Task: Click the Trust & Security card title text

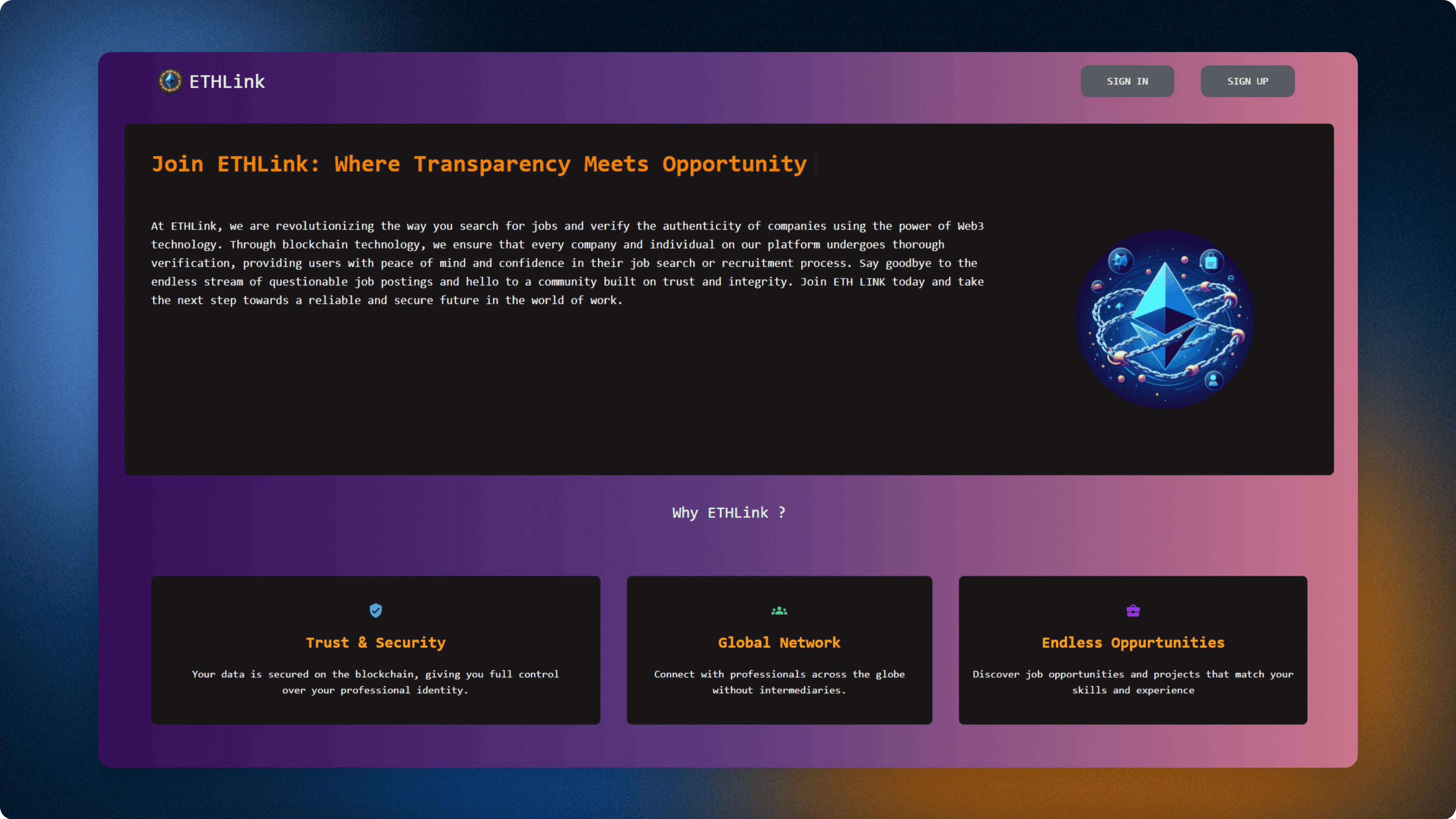Action: tap(375, 643)
